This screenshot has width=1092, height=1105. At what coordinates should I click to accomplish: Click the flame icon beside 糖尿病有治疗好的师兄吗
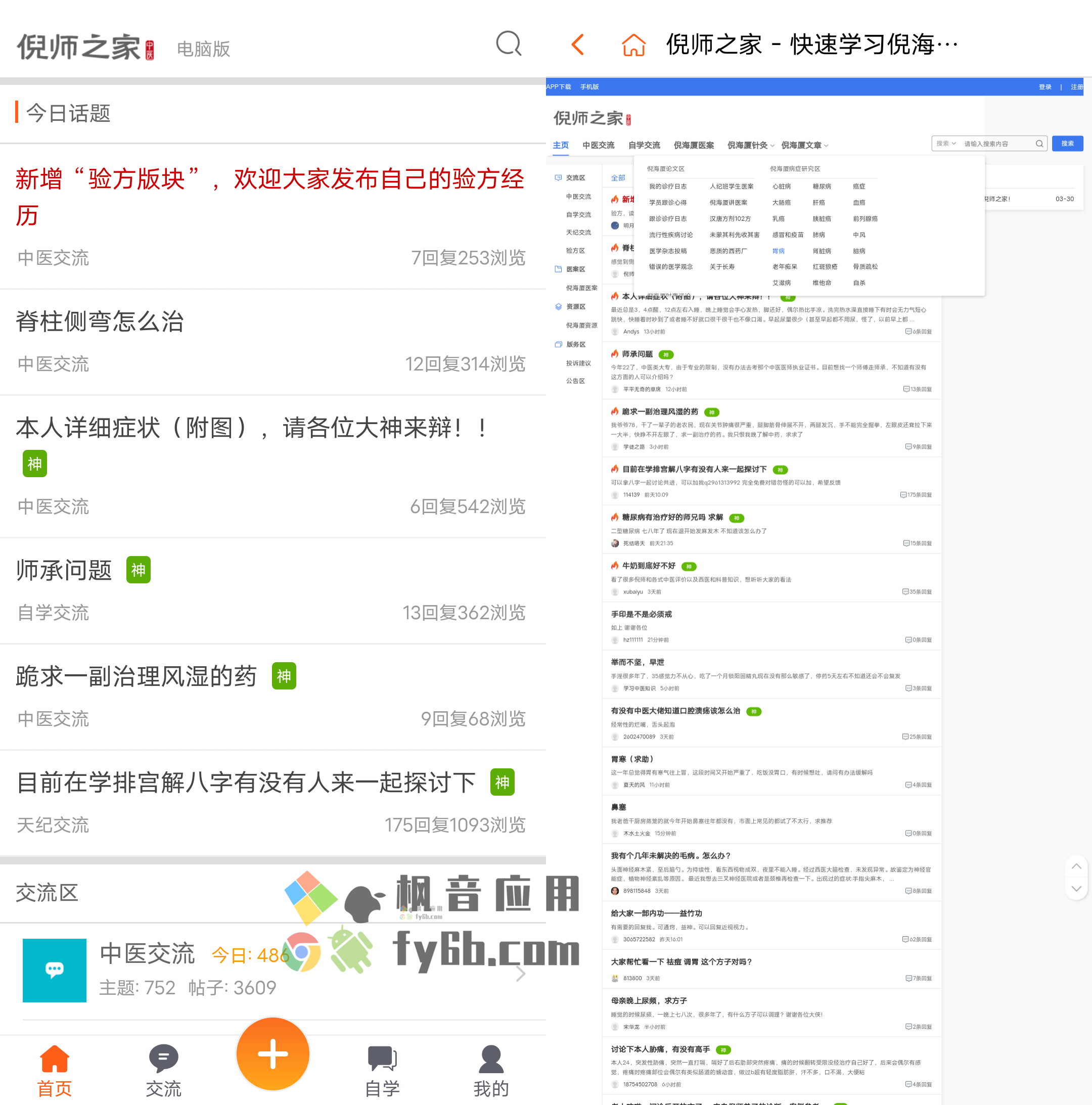point(614,517)
